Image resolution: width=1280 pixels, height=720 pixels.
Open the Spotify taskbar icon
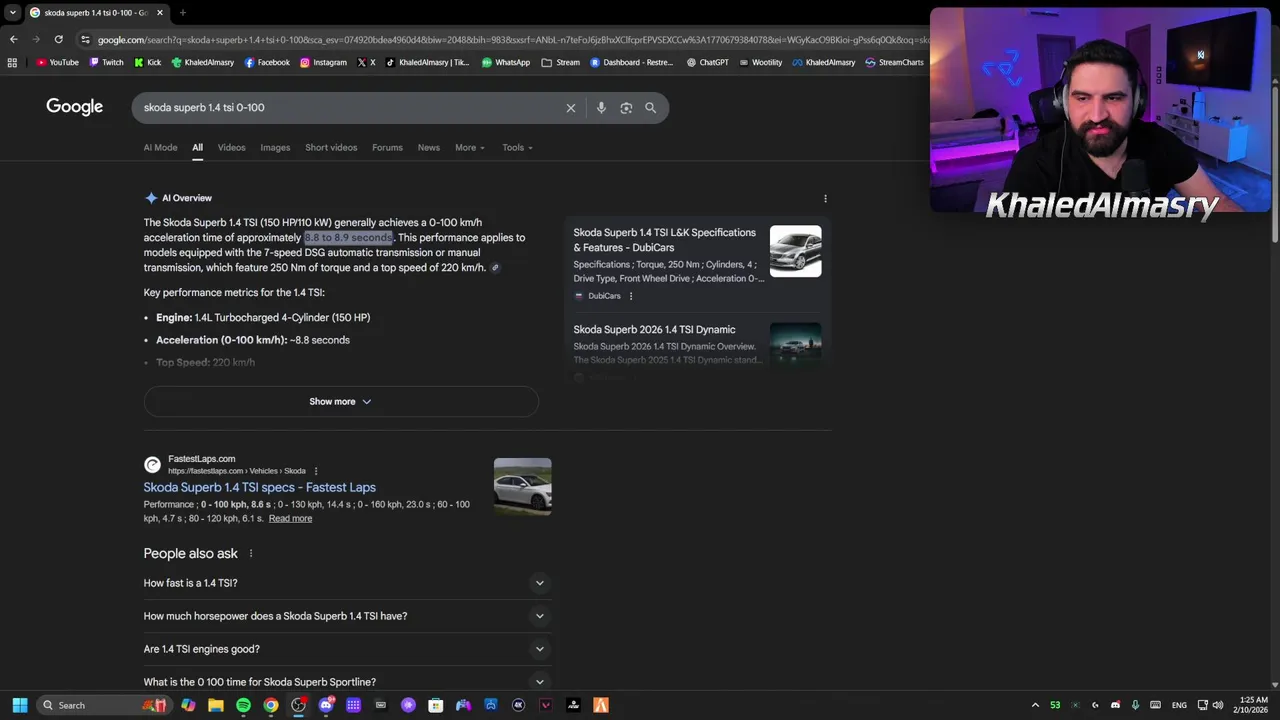point(243,705)
